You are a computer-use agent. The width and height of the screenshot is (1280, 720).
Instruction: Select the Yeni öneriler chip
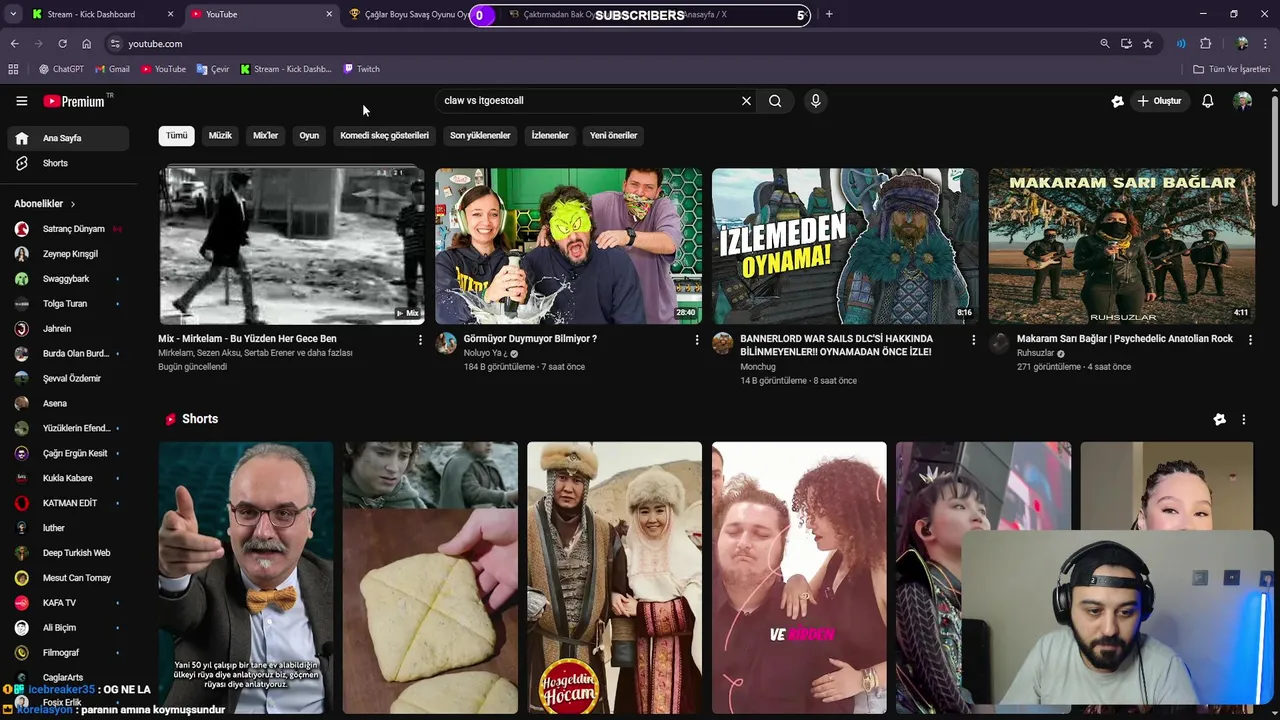[613, 135]
